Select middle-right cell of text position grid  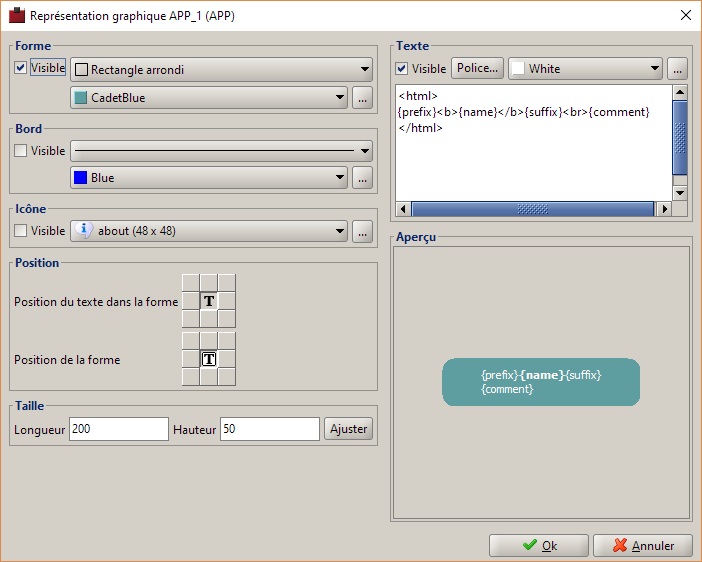tap(227, 301)
